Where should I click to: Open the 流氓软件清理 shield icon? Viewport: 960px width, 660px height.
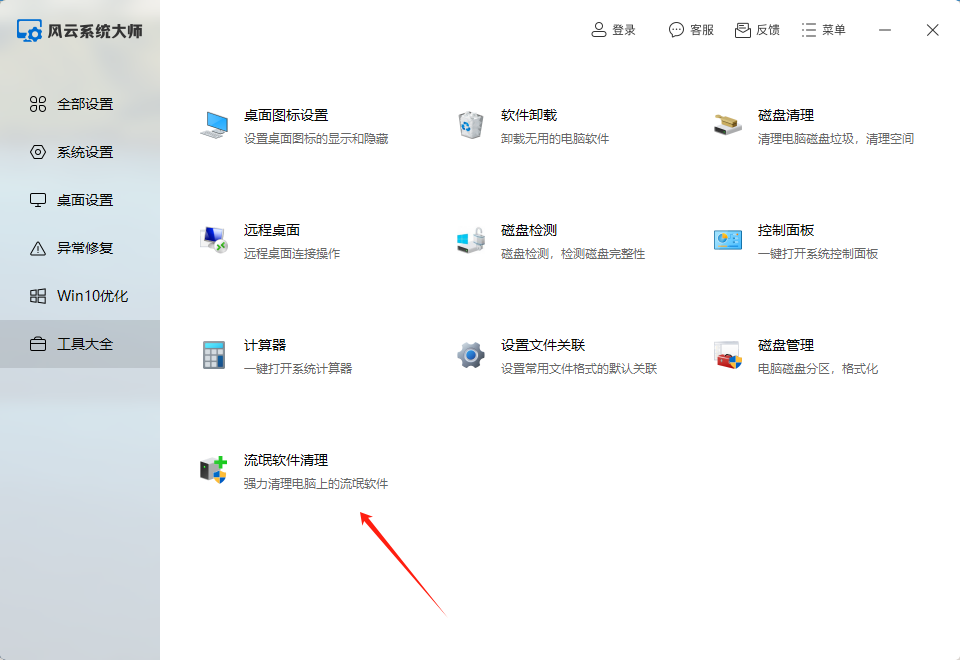click(214, 470)
